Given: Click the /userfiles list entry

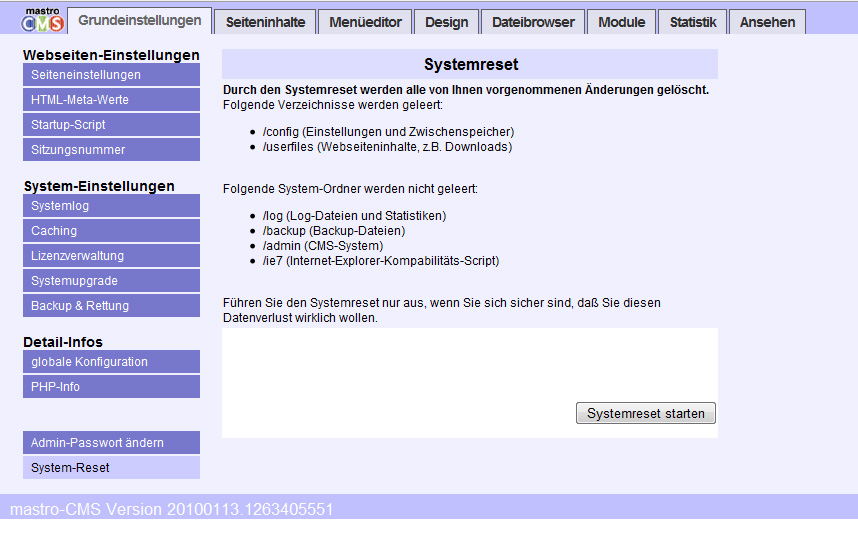Looking at the screenshot, I should [x=387, y=147].
